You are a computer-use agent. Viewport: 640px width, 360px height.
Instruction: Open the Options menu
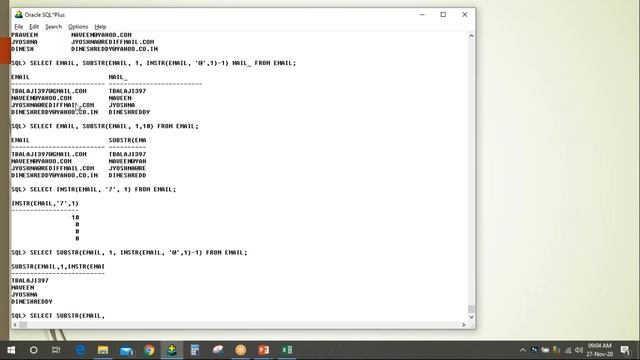[78, 27]
